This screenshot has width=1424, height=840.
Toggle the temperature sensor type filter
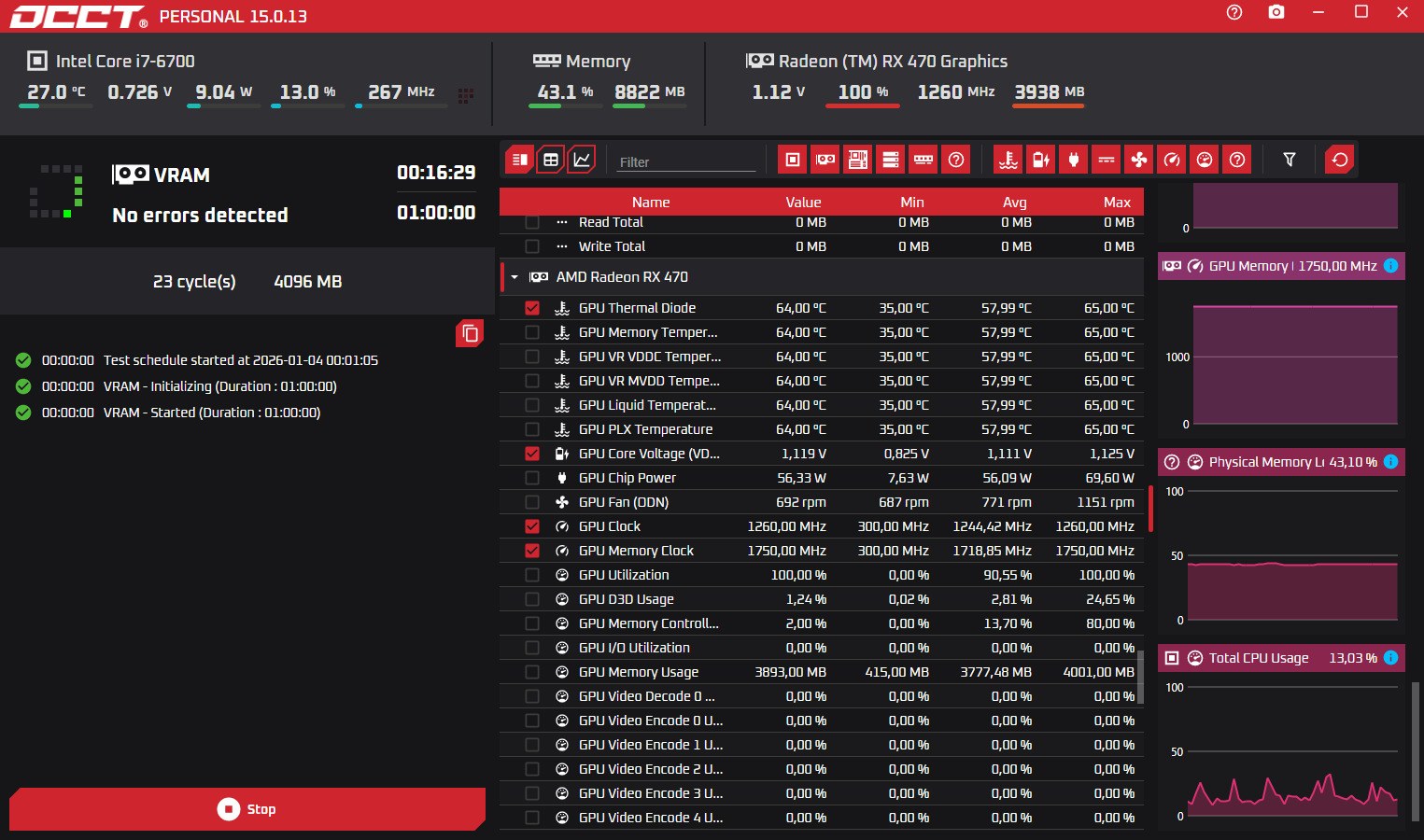click(x=1008, y=160)
